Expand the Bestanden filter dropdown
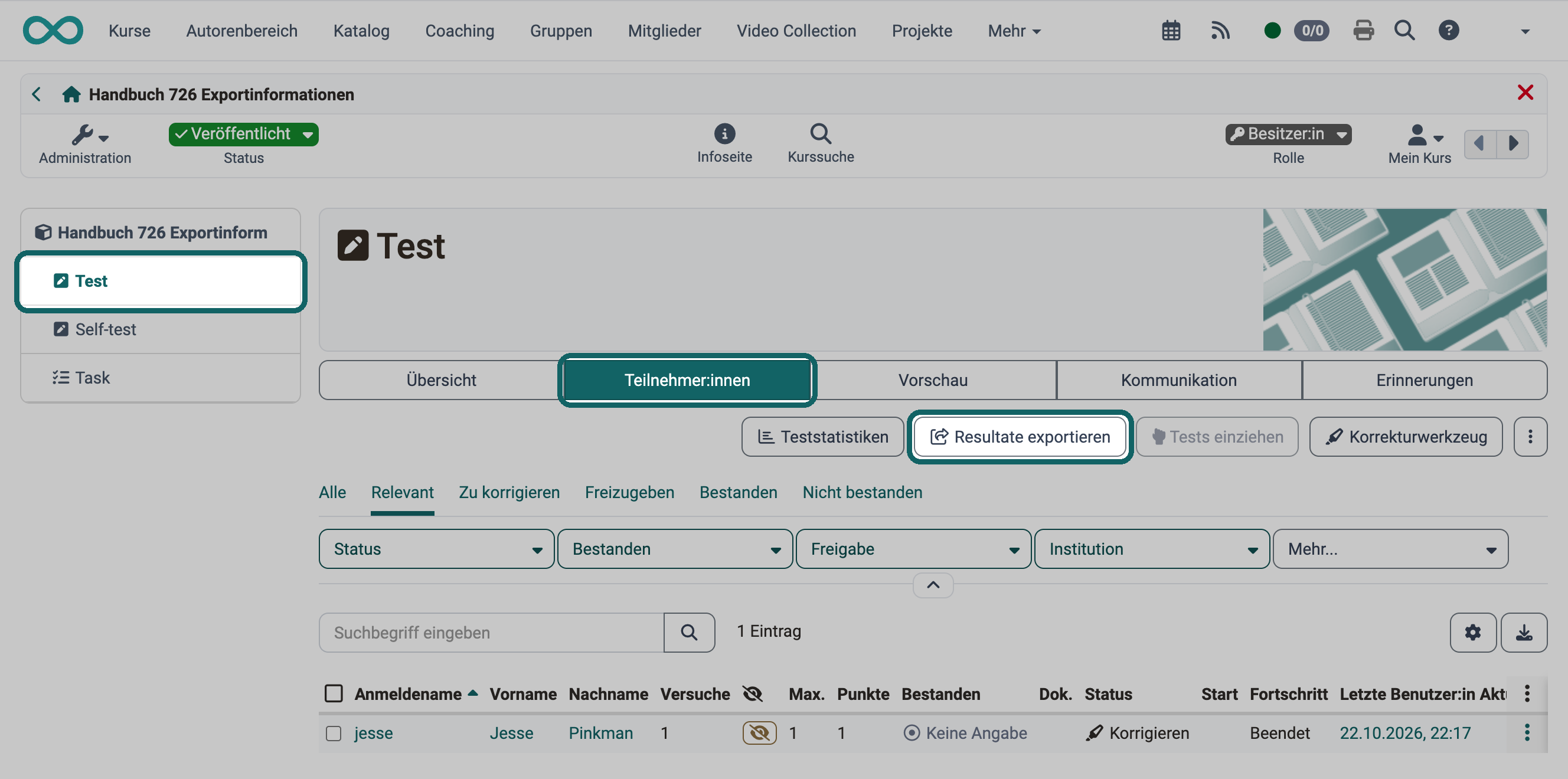Viewport: 1568px width, 779px height. coord(675,549)
